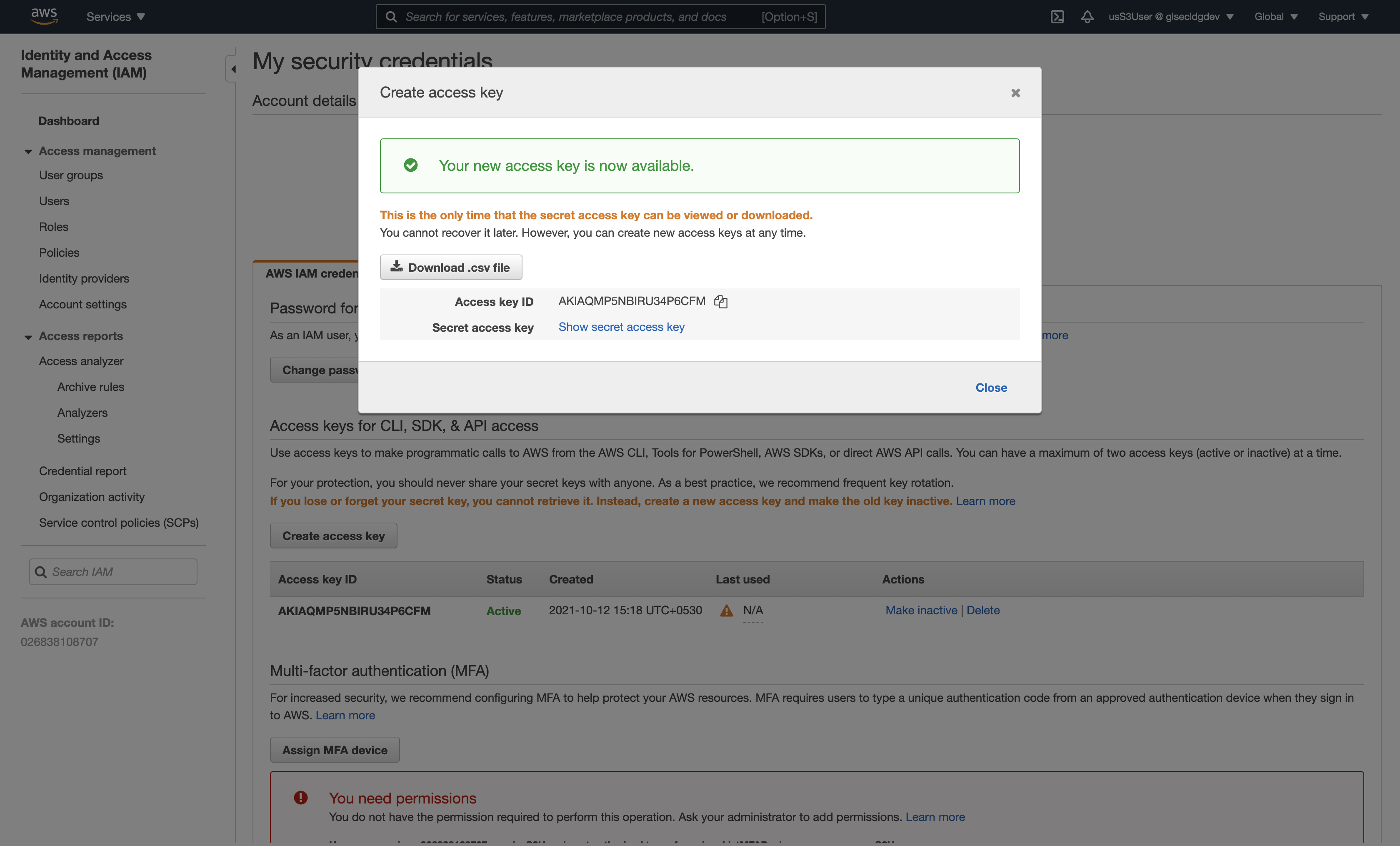Open Learn more link in MFA section
Viewport: 1400px width, 846px height.
click(x=345, y=715)
